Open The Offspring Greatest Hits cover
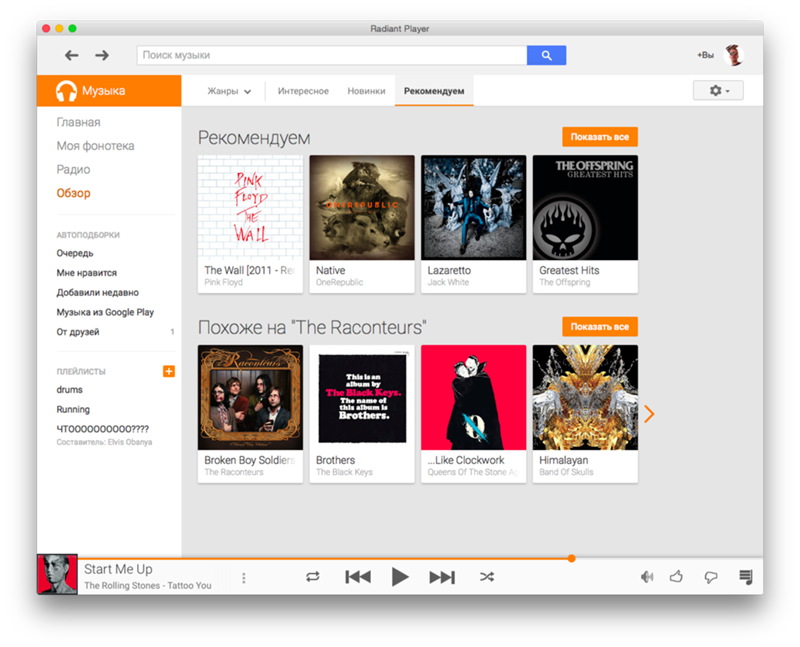 coord(585,208)
